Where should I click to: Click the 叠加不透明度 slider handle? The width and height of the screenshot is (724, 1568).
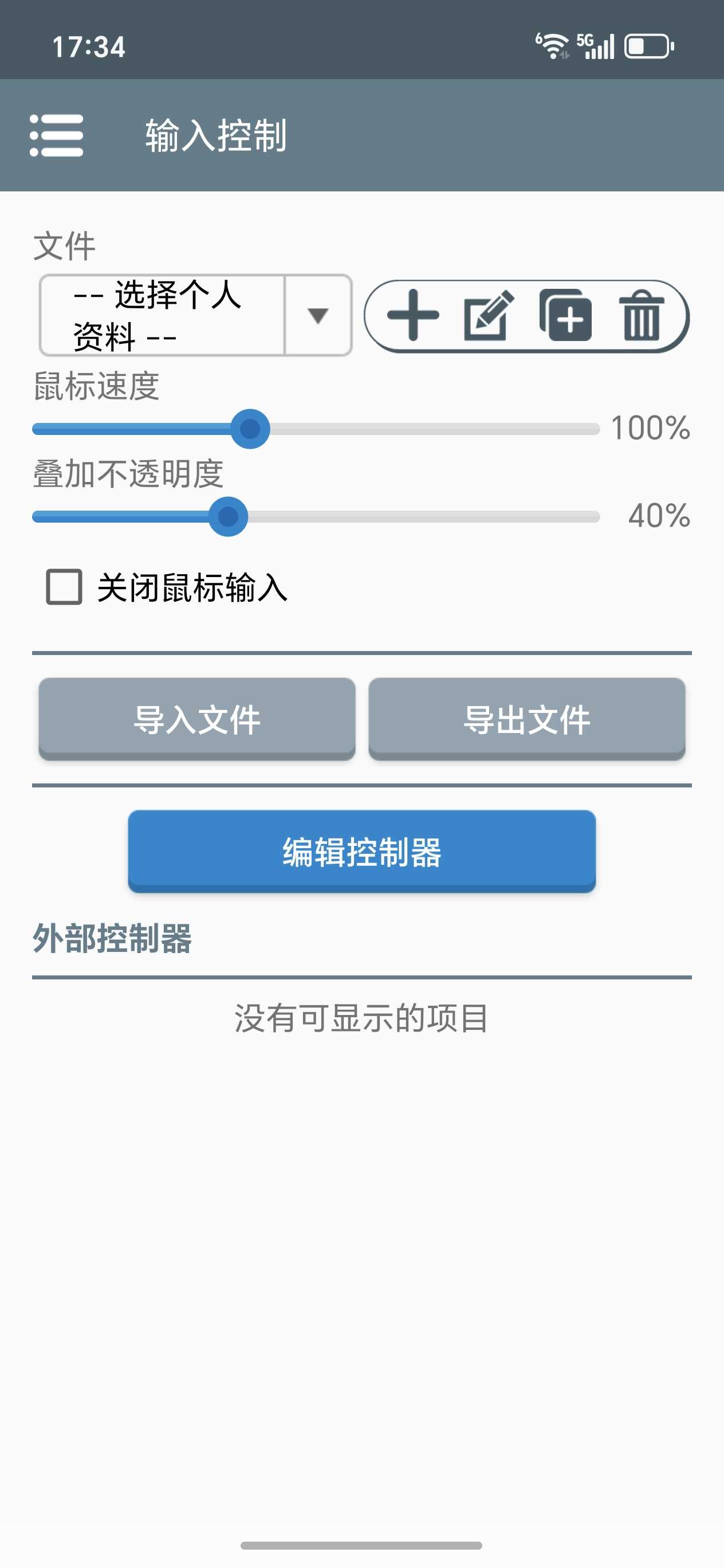click(x=228, y=517)
